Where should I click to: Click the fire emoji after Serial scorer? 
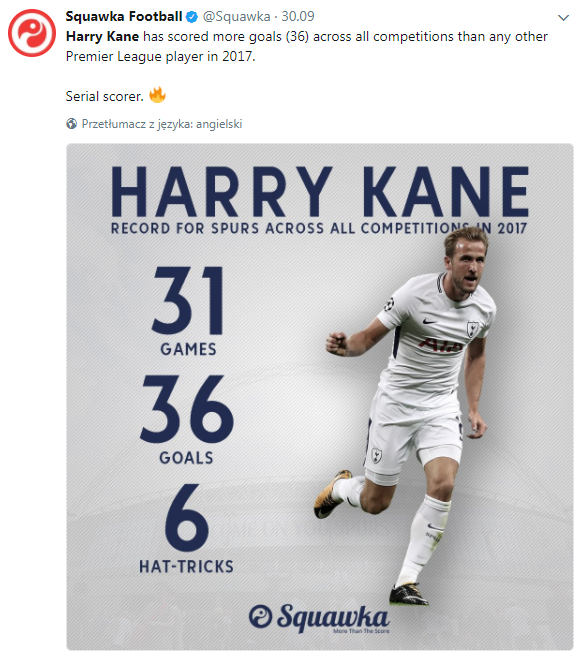coord(157,95)
